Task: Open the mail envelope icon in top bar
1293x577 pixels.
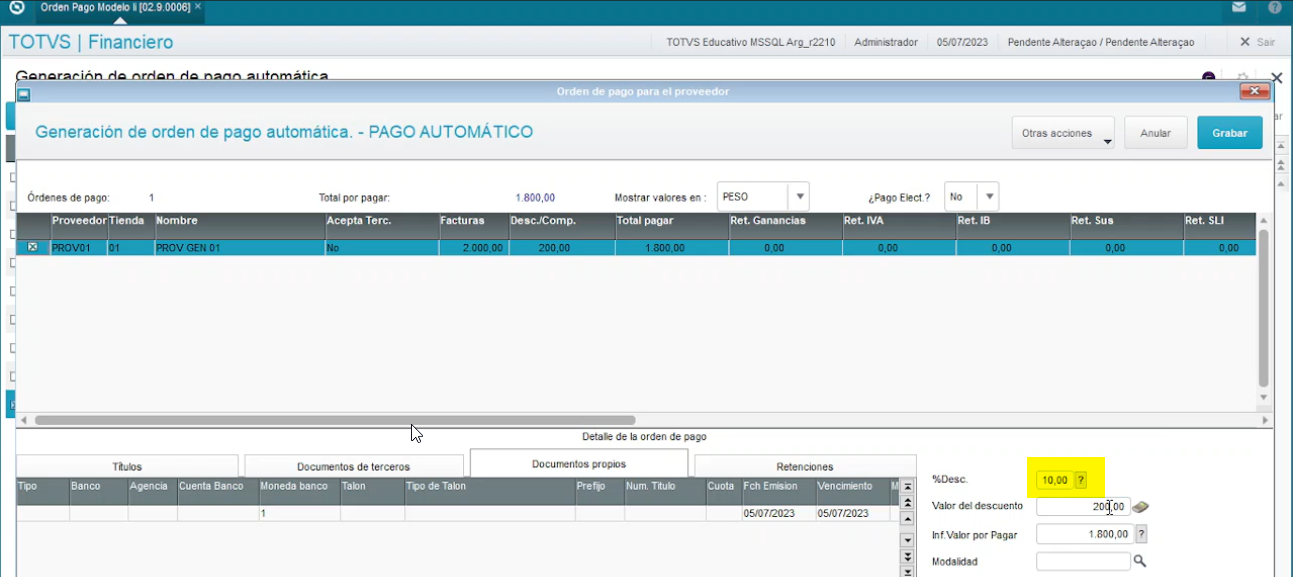Action: [1239, 7]
